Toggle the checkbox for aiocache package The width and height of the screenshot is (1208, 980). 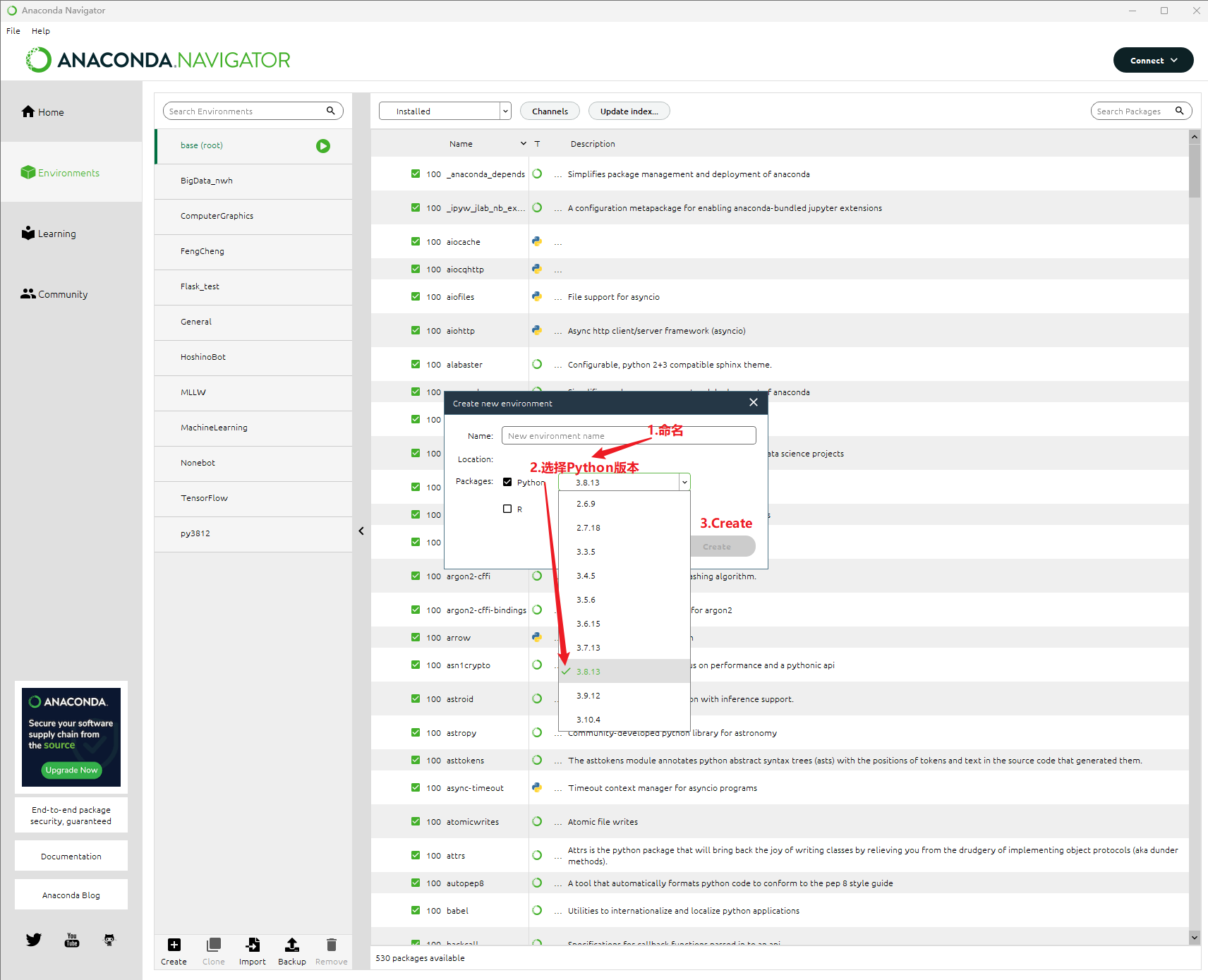point(416,241)
